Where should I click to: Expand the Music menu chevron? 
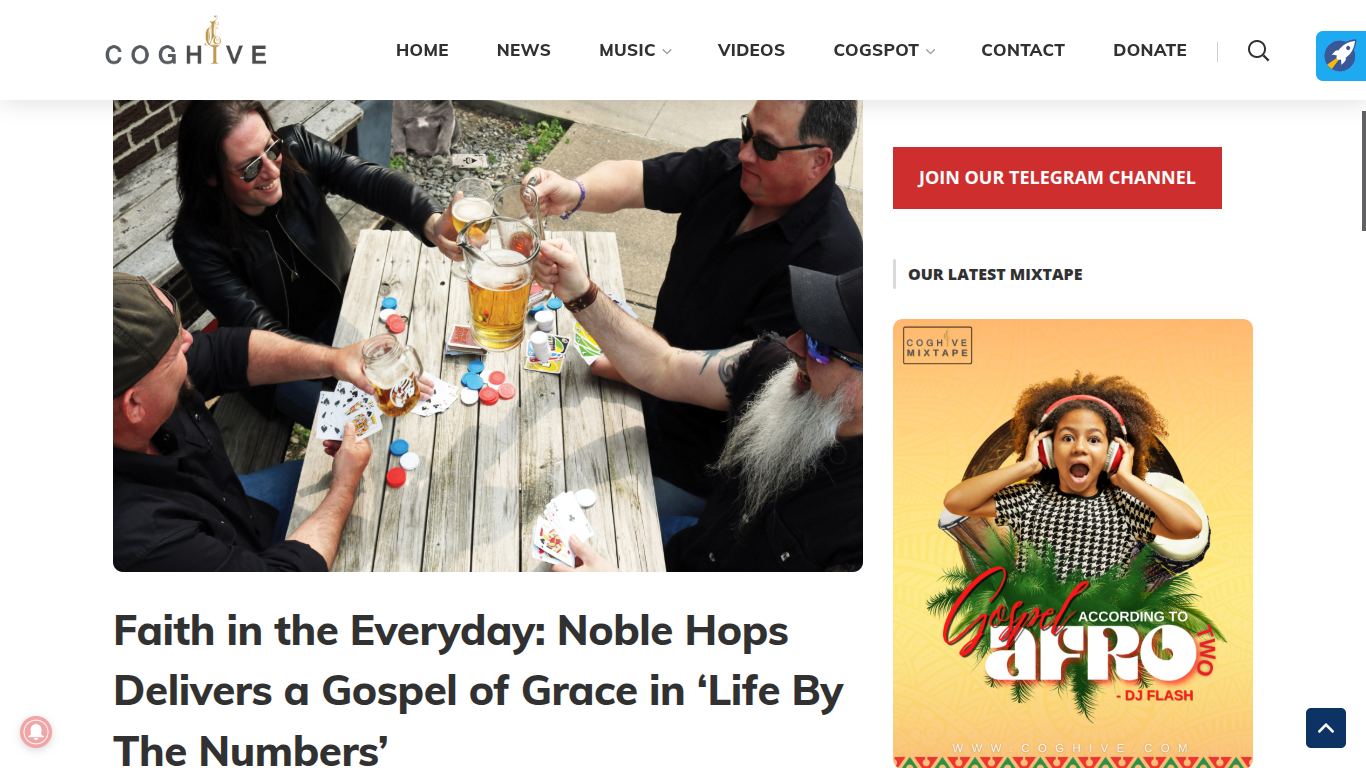[x=667, y=51]
